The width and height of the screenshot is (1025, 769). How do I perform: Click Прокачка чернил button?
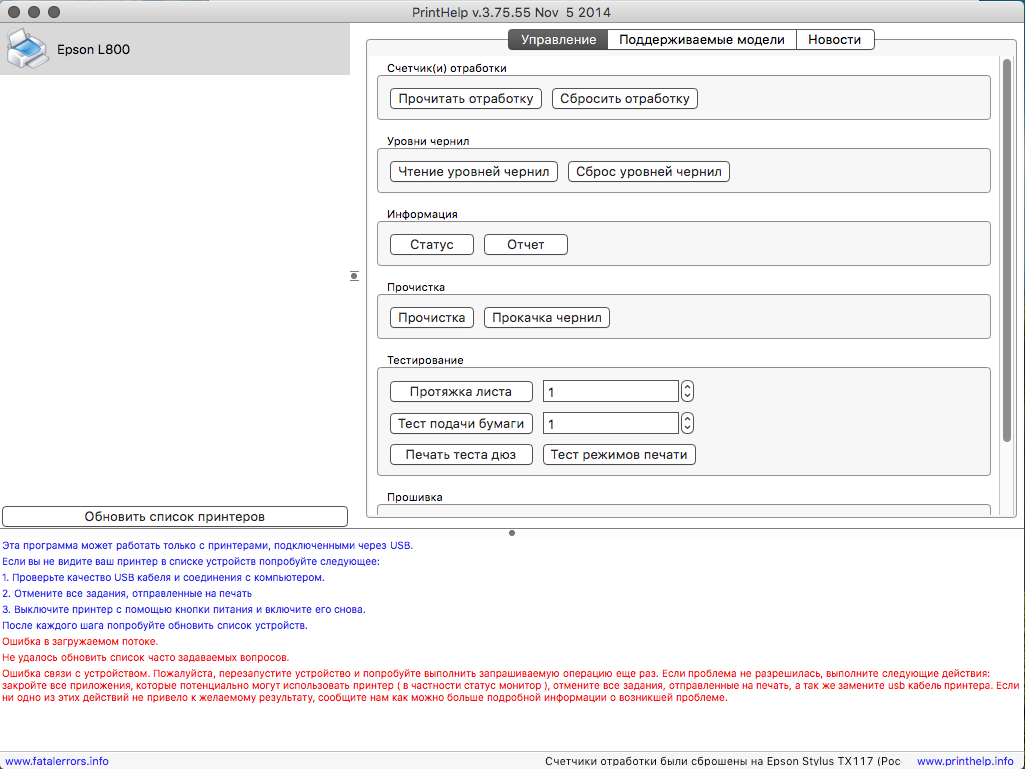click(x=546, y=318)
